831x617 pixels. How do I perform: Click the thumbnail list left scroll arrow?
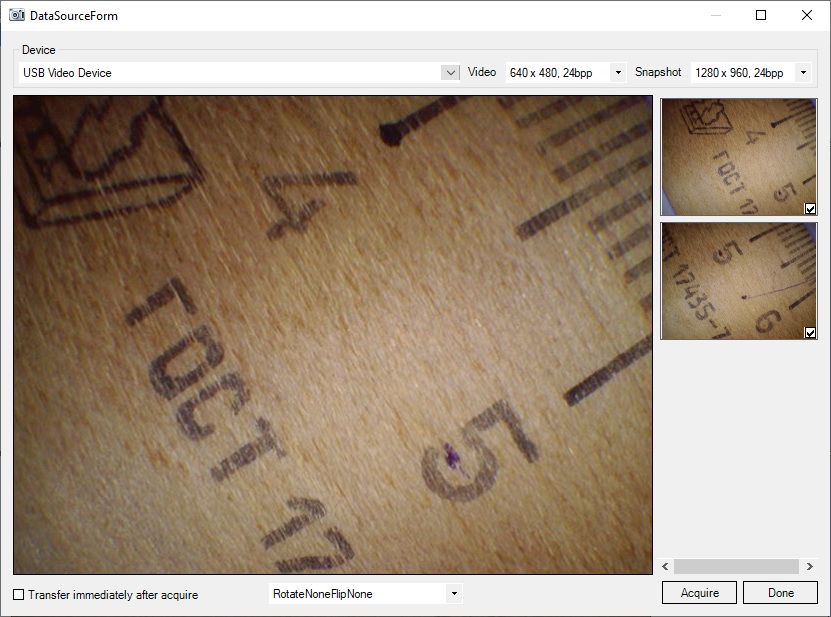click(666, 567)
